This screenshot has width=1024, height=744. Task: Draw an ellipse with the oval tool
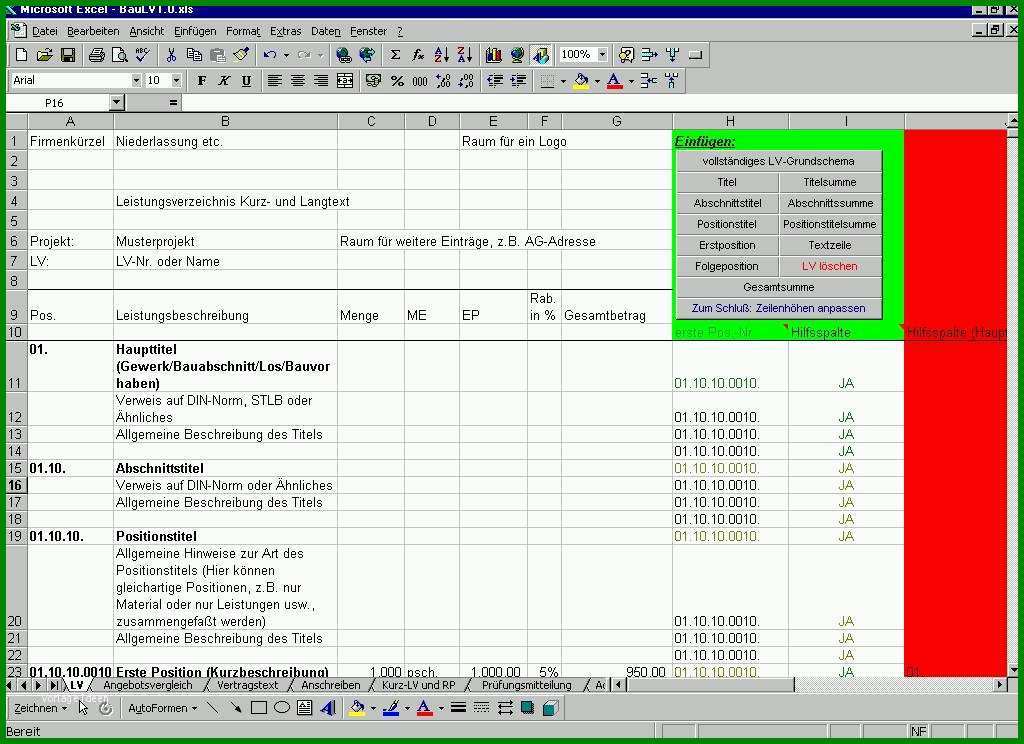(281, 708)
